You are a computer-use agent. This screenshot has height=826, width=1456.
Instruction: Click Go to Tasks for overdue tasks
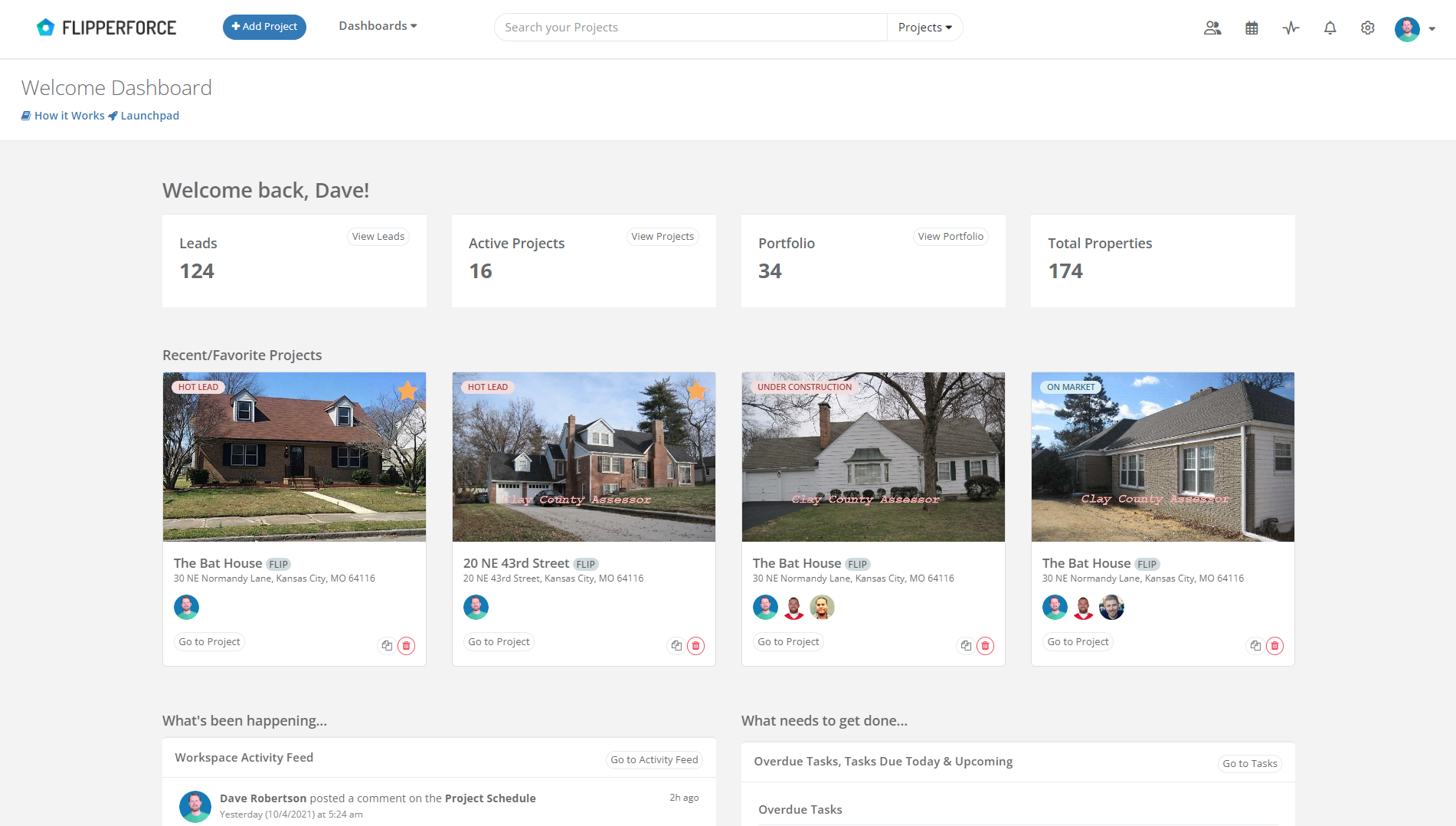[x=1249, y=763]
